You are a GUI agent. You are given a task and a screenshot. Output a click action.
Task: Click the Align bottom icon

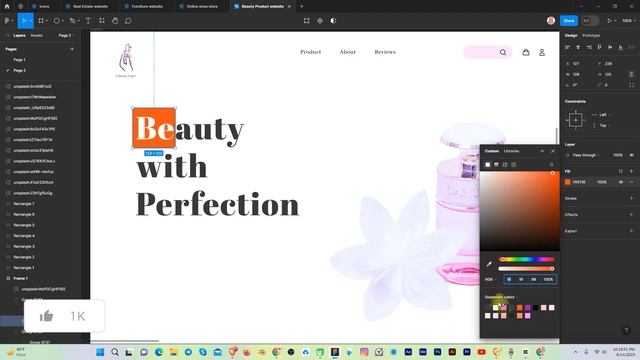click(x=620, y=47)
